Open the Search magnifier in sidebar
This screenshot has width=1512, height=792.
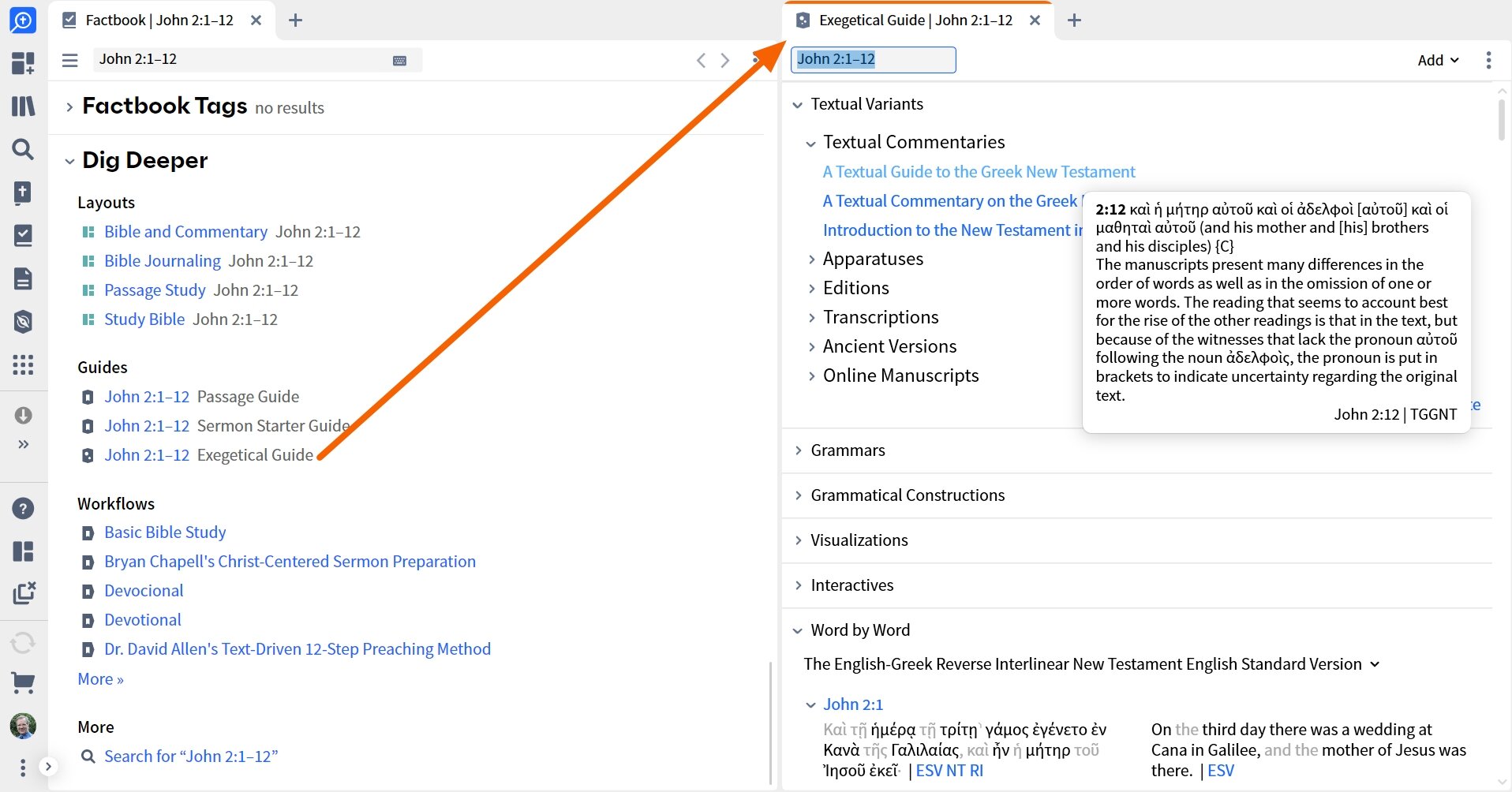click(23, 149)
